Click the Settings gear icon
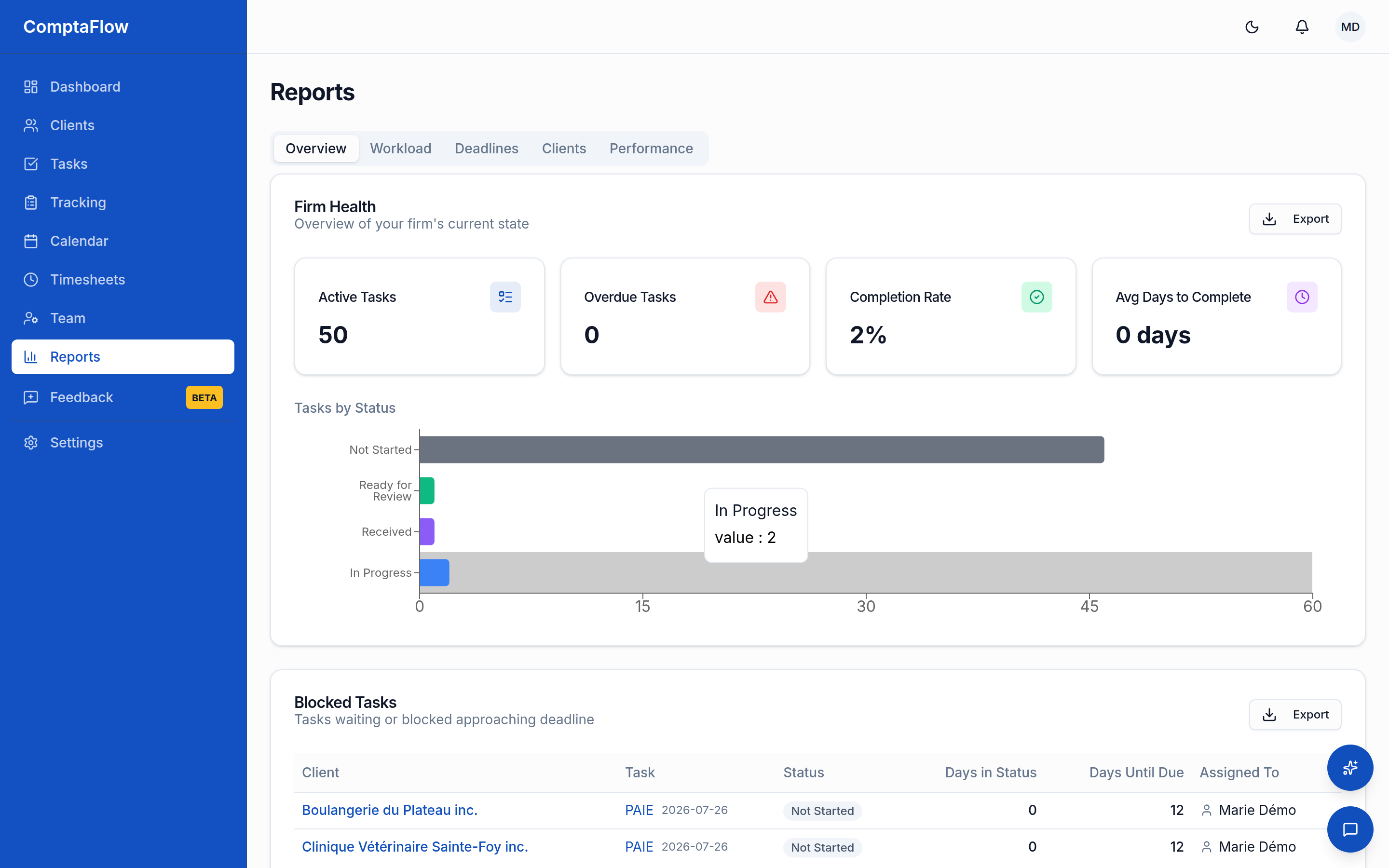1389x868 pixels. click(31, 443)
